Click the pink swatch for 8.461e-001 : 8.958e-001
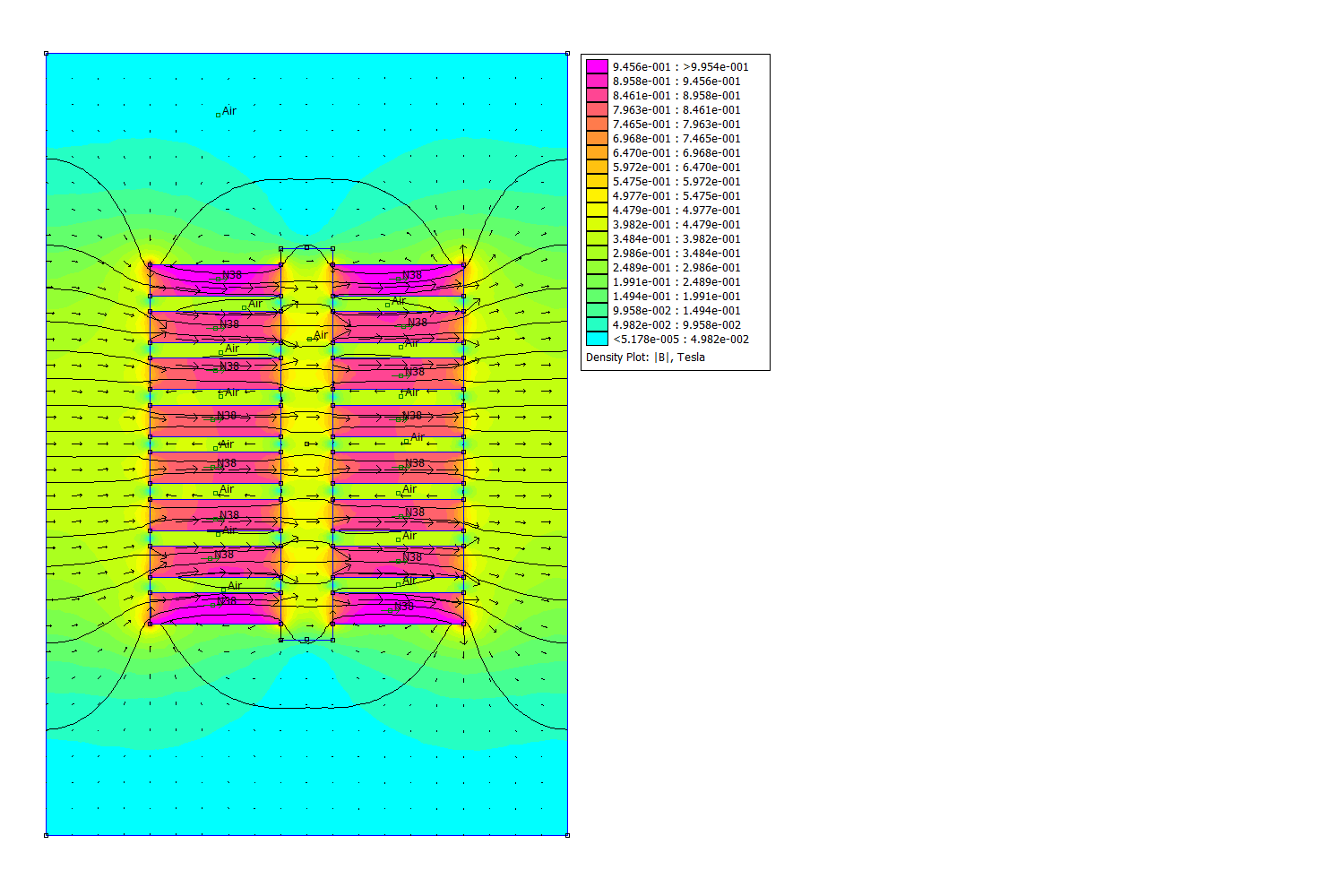Screen dimensions: 1344x896 (x=597, y=95)
